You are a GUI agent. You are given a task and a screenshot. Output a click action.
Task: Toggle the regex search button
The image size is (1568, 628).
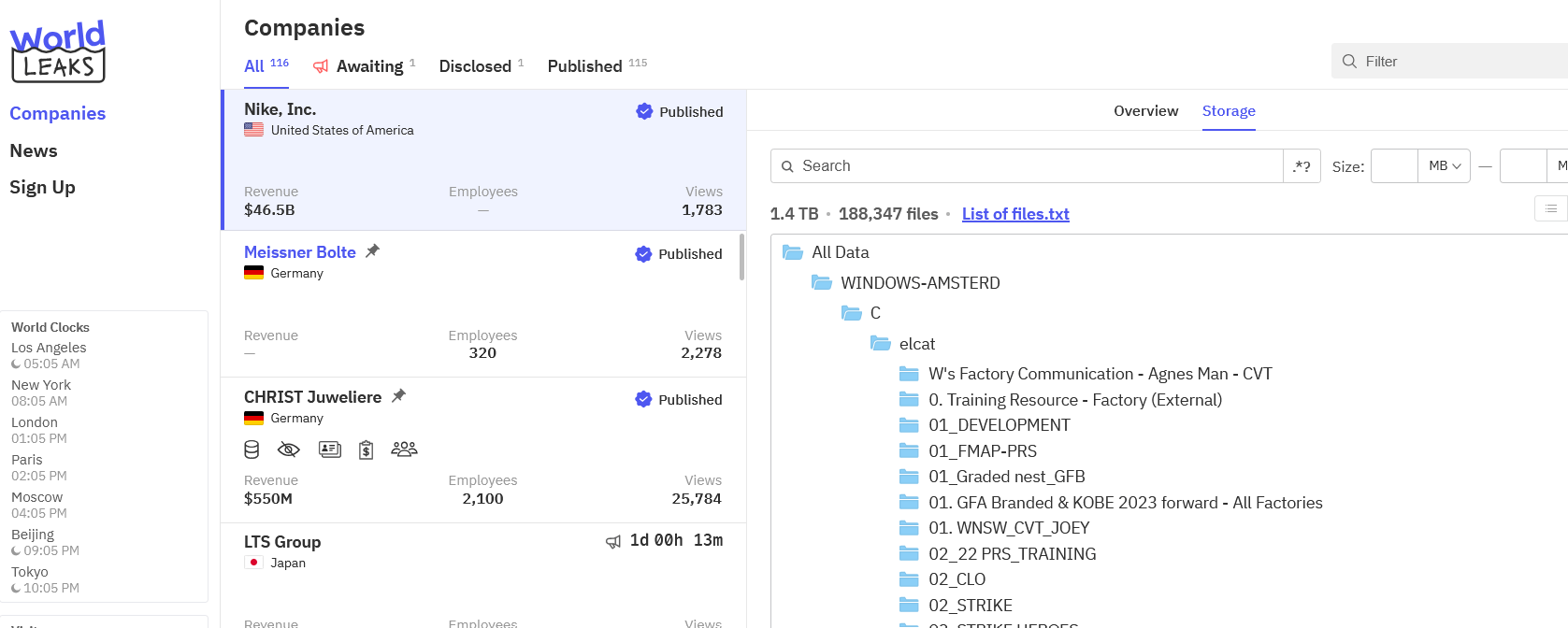pos(1302,166)
